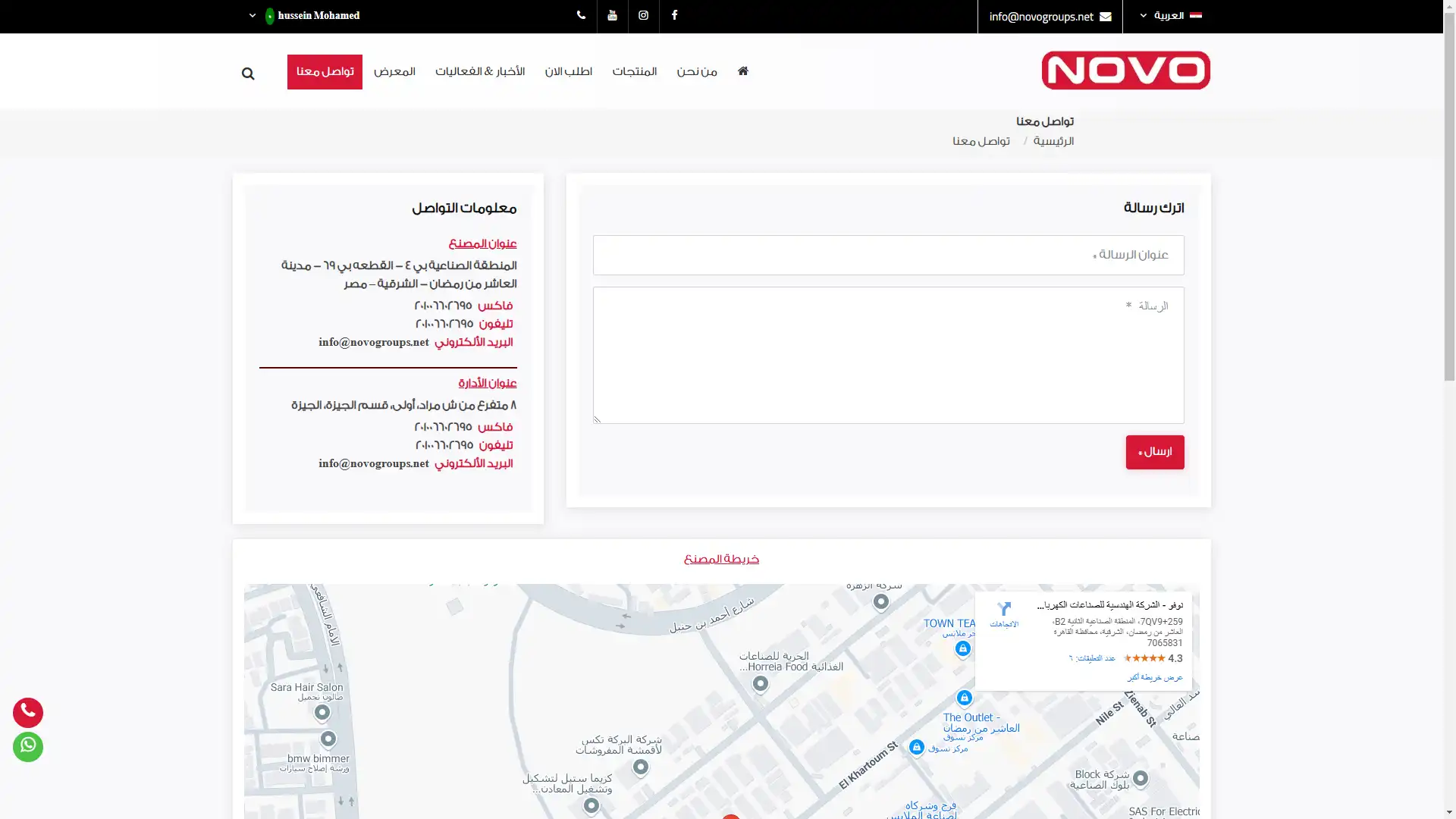This screenshot has height=819, width=1456.
Task: Open the YouTube social icon
Action: click(x=612, y=16)
